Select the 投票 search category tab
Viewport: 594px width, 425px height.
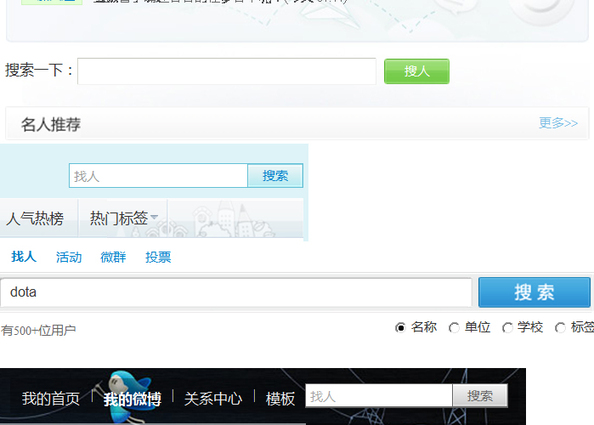158,257
